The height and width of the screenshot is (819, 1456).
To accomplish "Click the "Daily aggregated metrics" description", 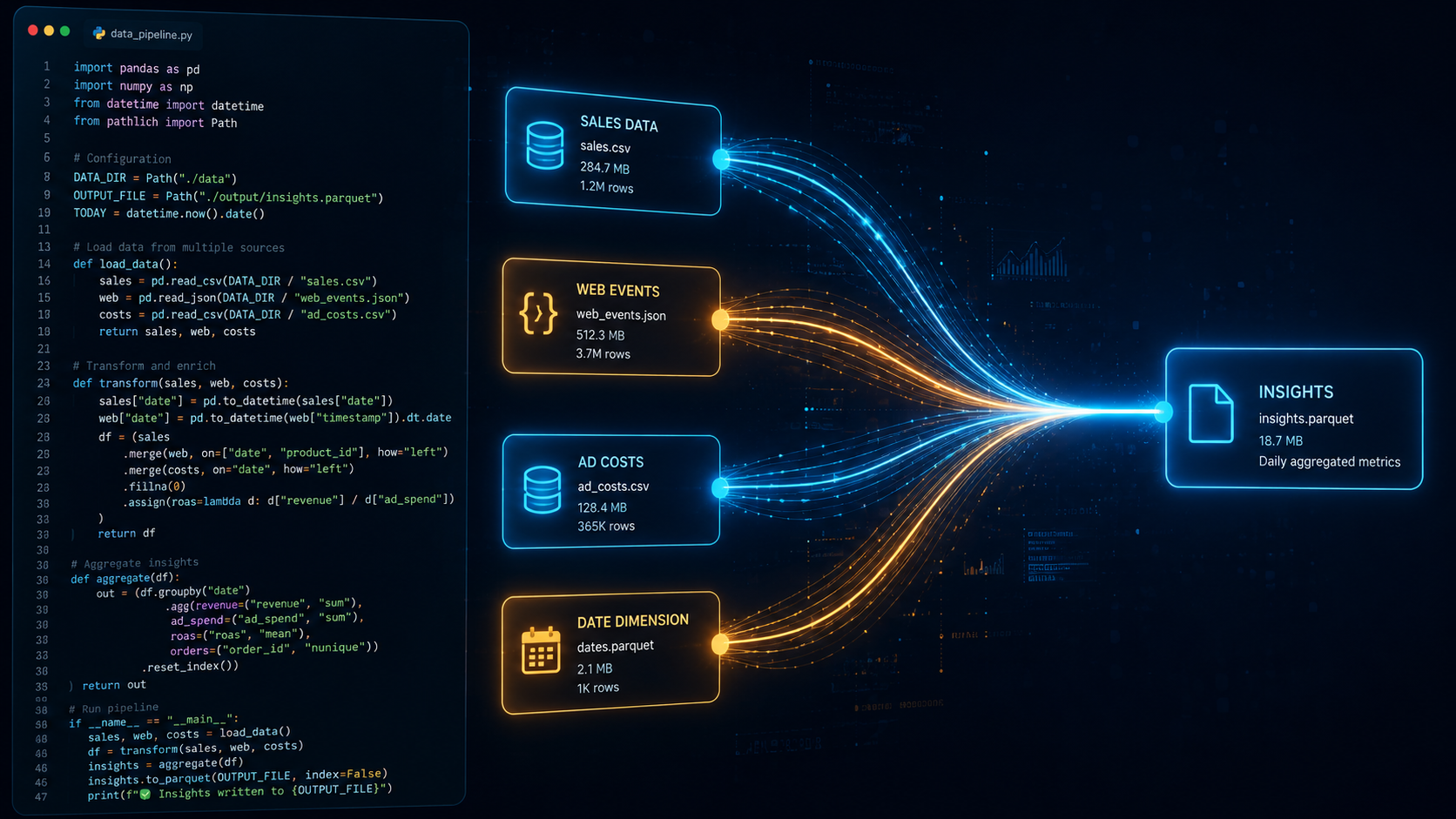I will pyautogui.click(x=1330, y=462).
